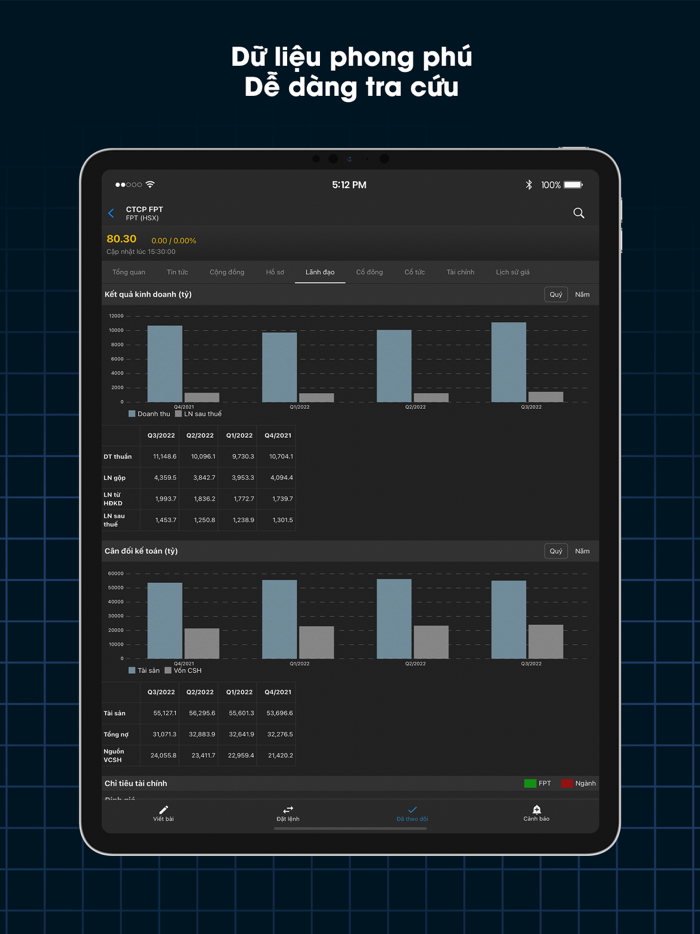Switch to the Cổ đông tab
The height and width of the screenshot is (934, 700).
(x=369, y=272)
